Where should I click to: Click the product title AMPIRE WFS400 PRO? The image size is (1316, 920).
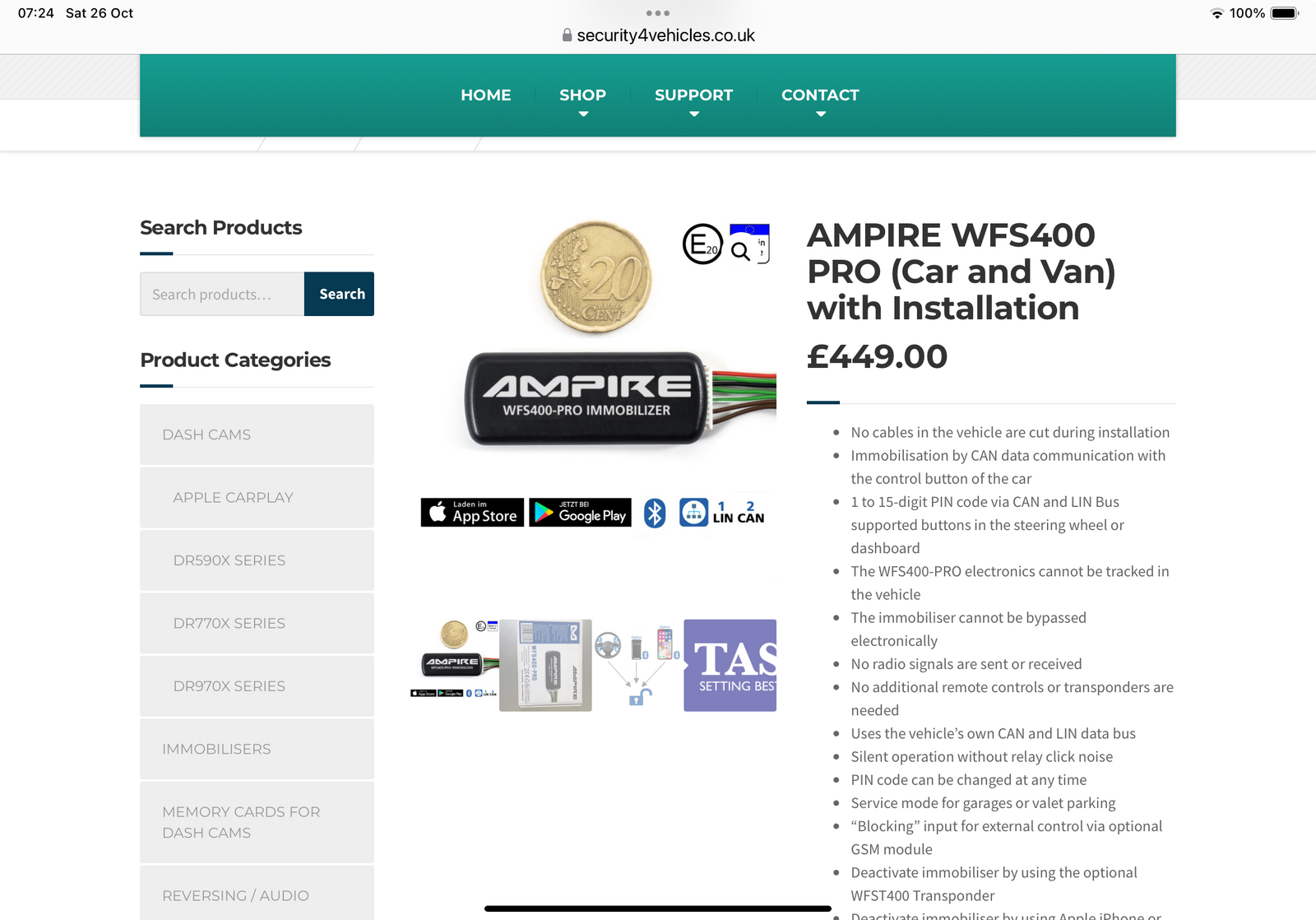[961, 272]
